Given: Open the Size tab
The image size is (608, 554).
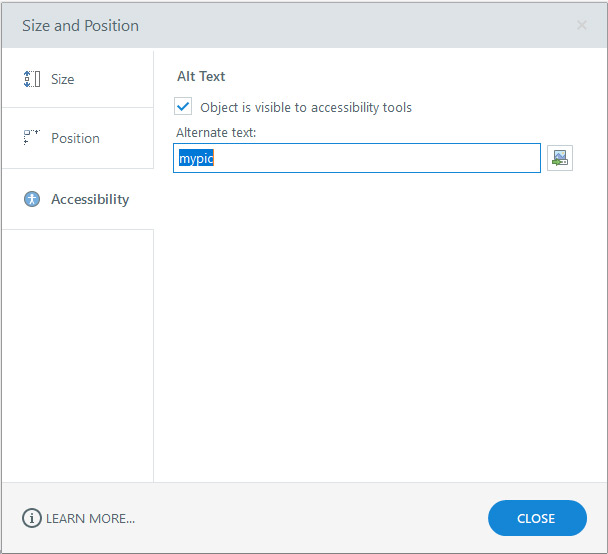Looking at the screenshot, I should tap(78, 79).
